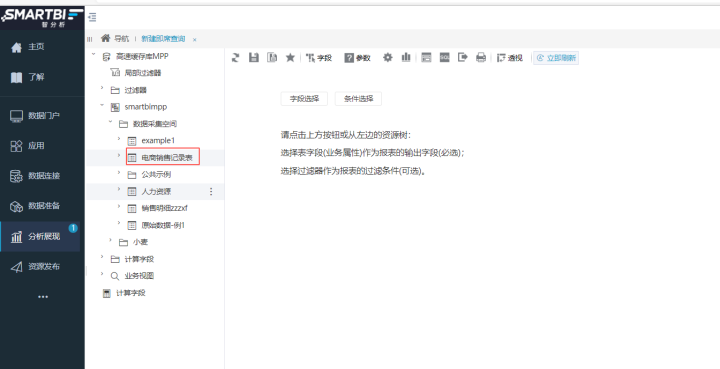Switch to the 新建即席查询 tab
The height and width of the screenshot is (369, 720).
pyautogui.click(x=163, y=39)
